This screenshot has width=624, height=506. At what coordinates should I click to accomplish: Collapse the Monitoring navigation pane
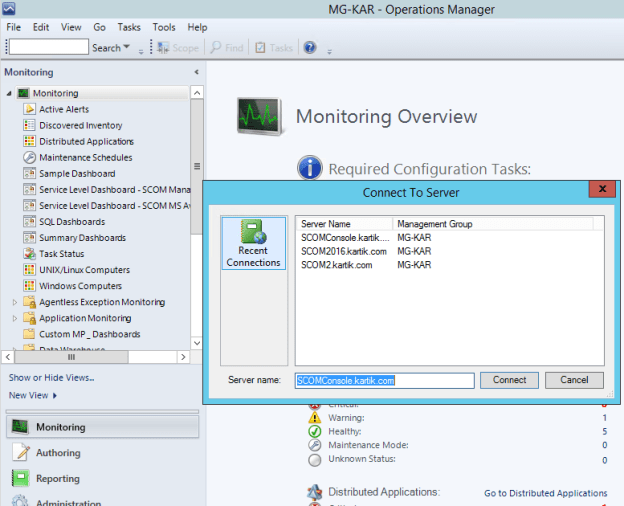197,72
